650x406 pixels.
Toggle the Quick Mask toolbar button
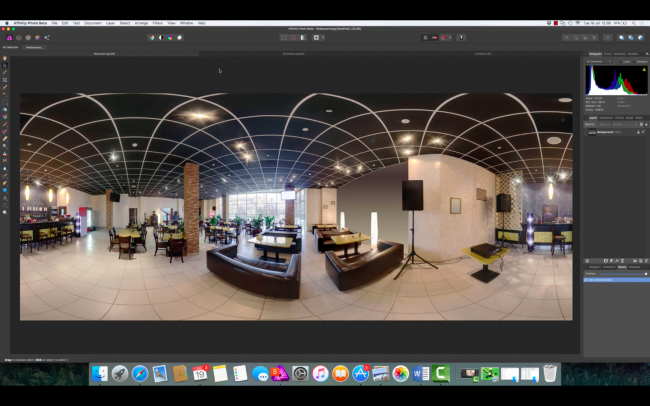tap(316, 38)
